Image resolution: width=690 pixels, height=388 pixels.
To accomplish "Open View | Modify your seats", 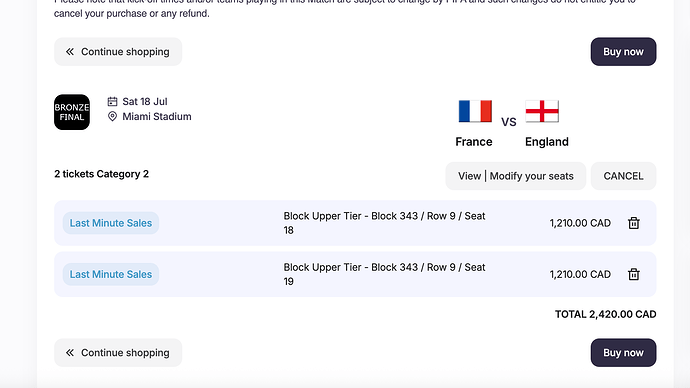I will pos(516,176).
